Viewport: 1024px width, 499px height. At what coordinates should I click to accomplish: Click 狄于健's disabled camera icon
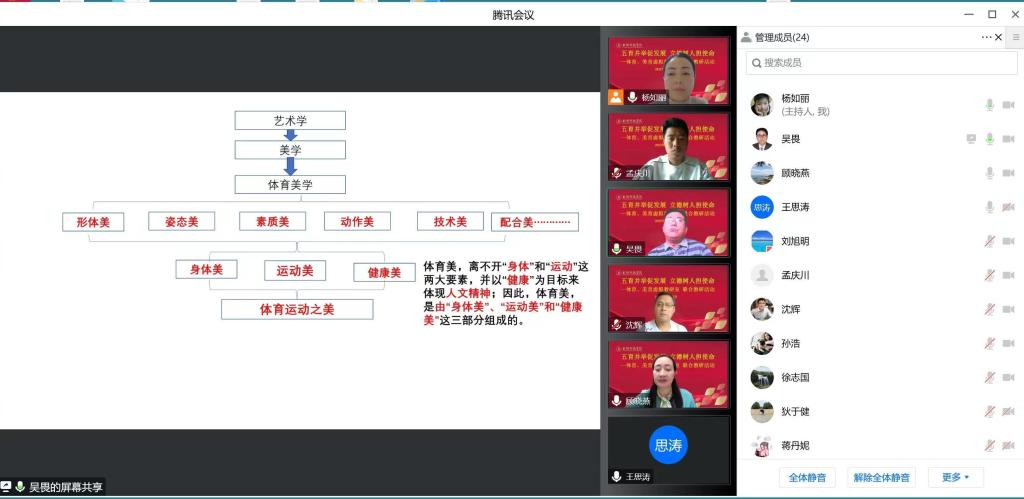pos(1008,411)
